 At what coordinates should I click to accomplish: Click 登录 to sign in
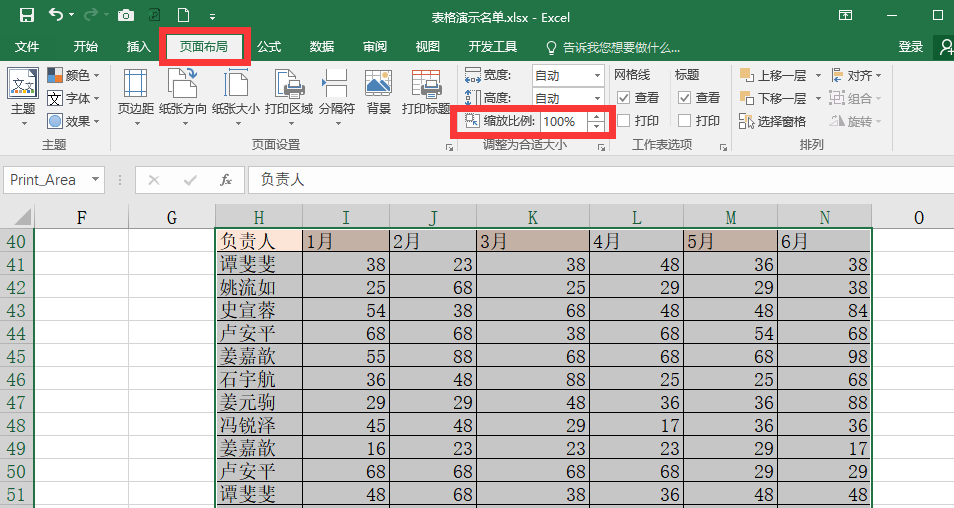(911, 47)
